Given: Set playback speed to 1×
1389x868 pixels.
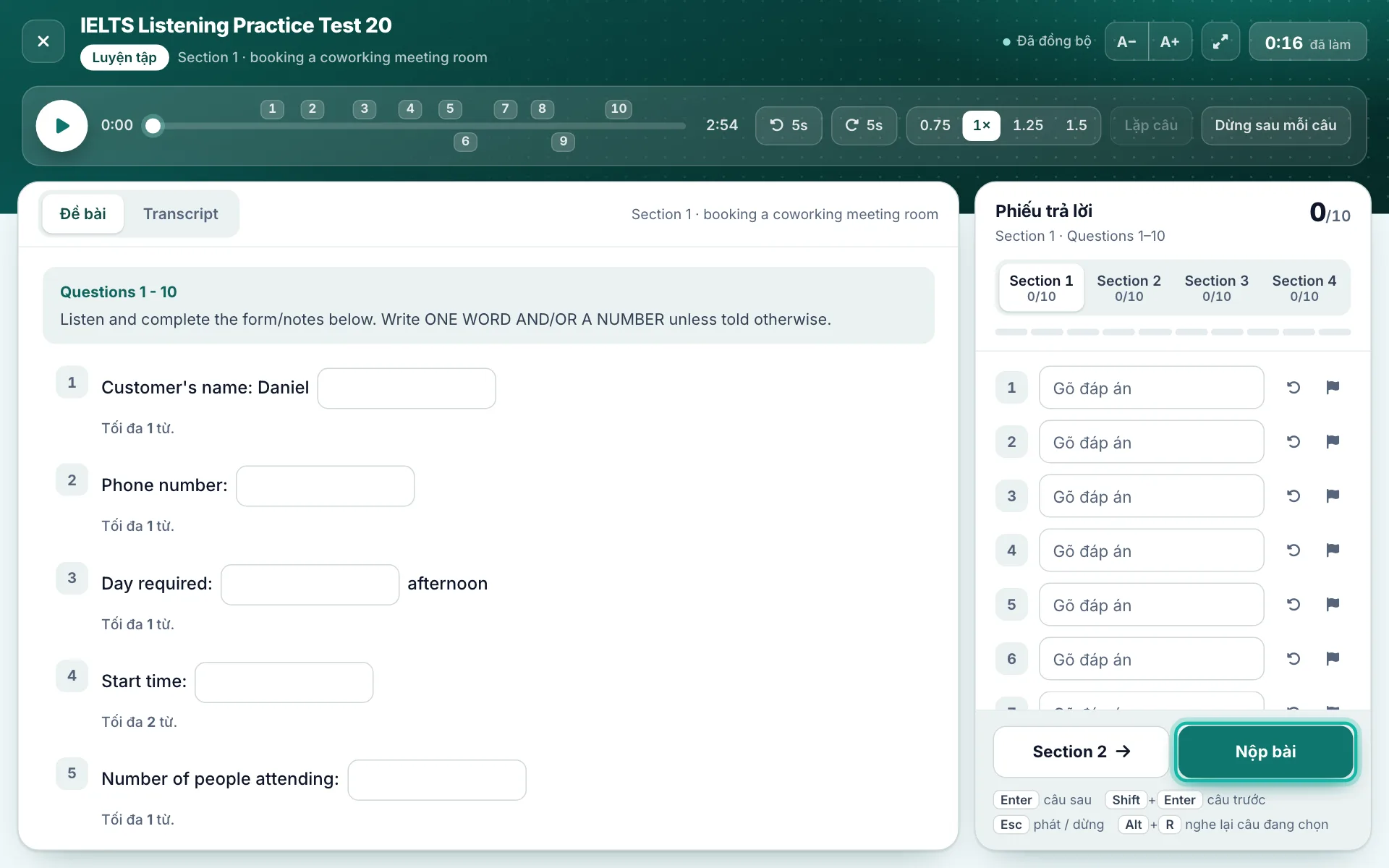Looking at the screenshot, I should (x=982, y=126).
